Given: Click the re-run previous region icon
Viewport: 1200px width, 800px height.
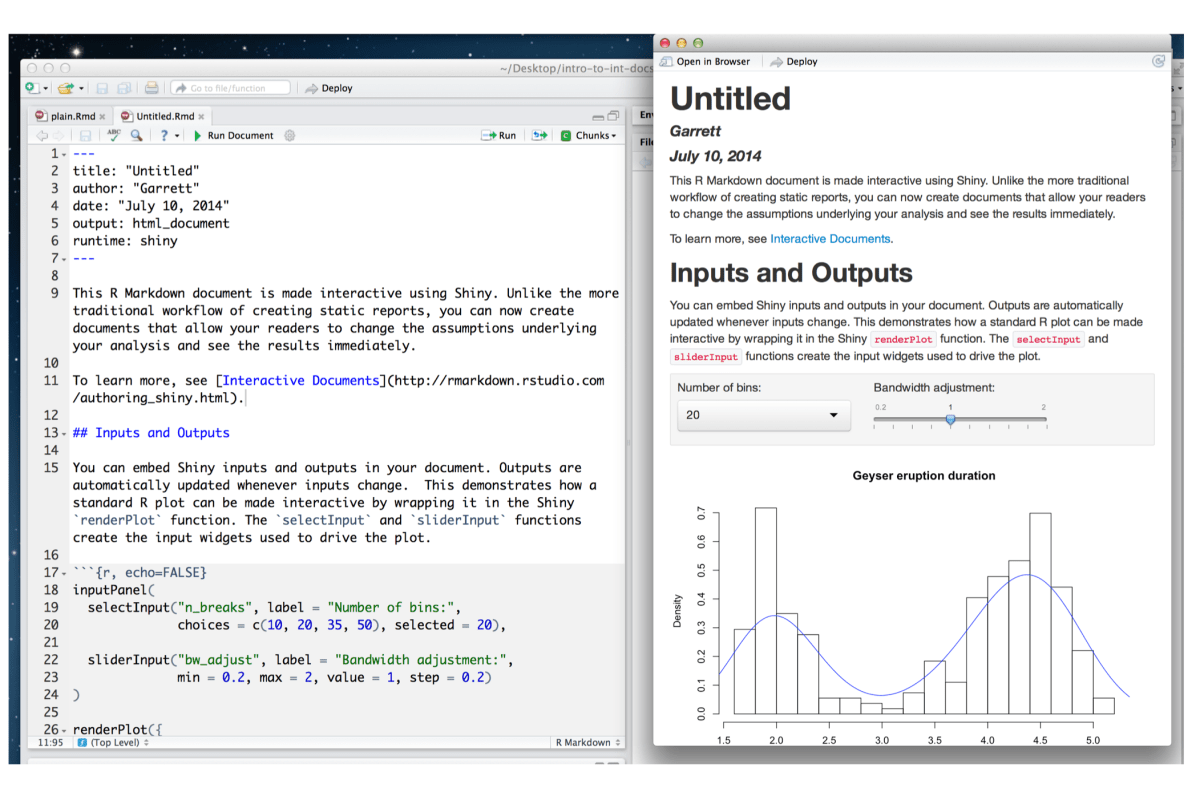Looking at the screenshot, I should tap(540, 135).
